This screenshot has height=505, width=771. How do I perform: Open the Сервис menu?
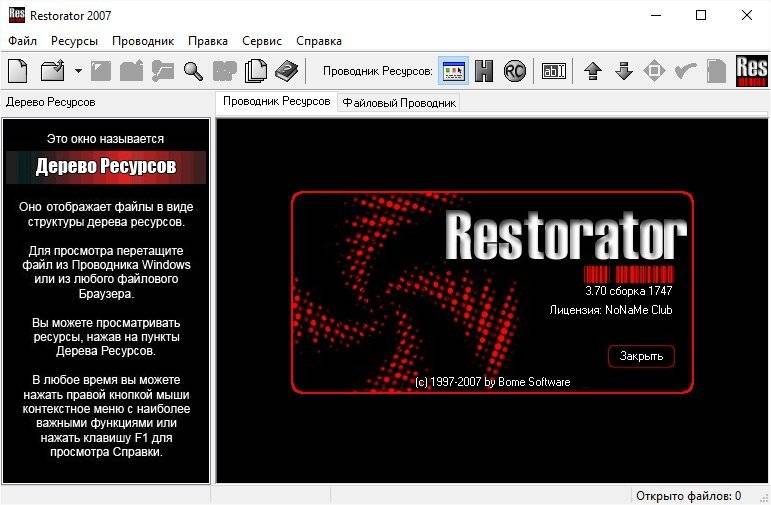tap(262, 41)
